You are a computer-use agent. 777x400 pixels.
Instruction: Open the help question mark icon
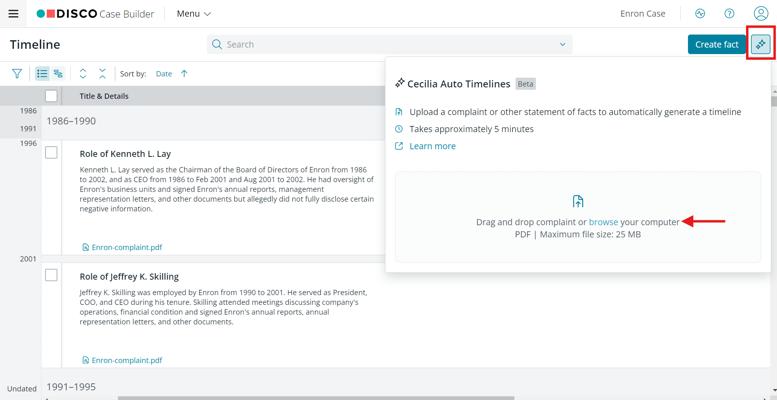730,14
